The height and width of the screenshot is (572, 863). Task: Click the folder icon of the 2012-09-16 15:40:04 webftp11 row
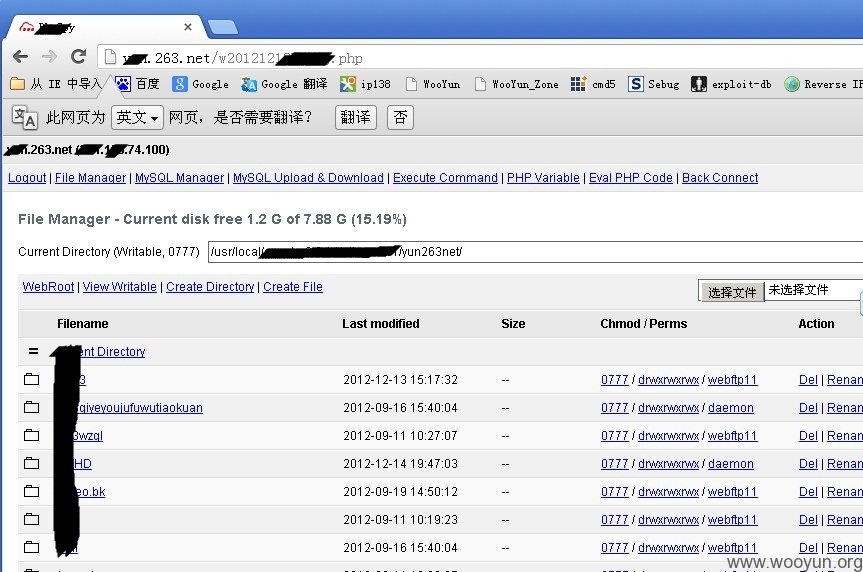[32, 548]
